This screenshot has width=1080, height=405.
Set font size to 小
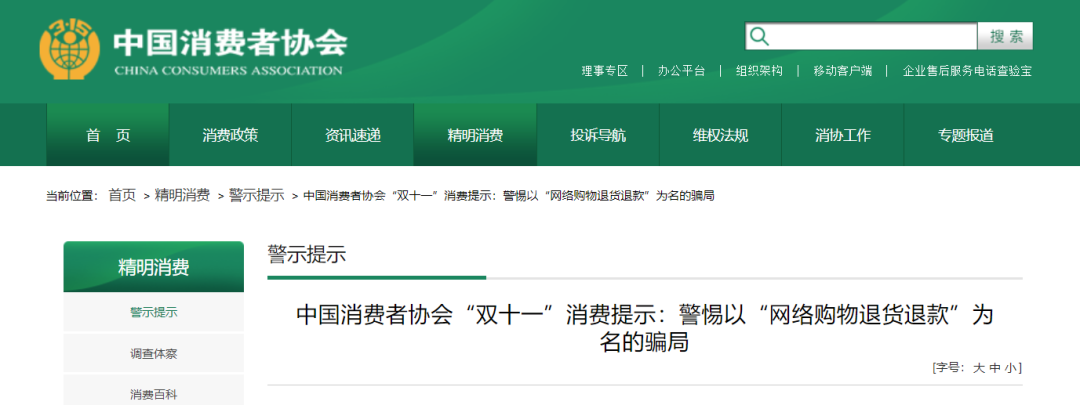(x=1011, y=368)
